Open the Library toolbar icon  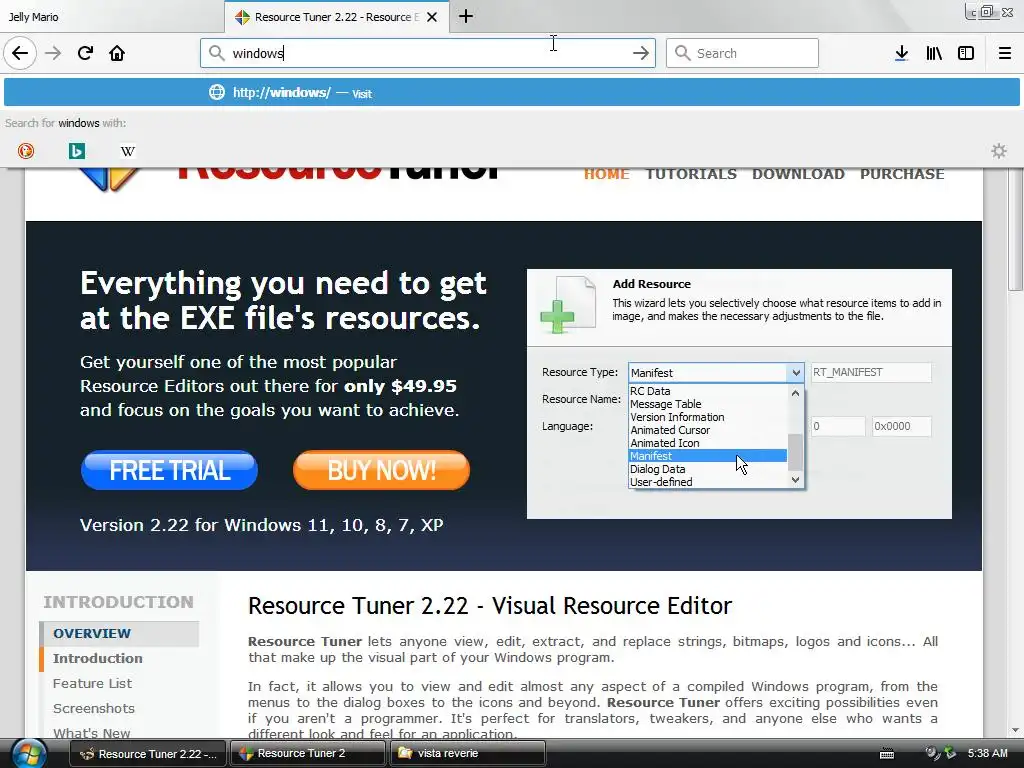(x=934, y=53)
